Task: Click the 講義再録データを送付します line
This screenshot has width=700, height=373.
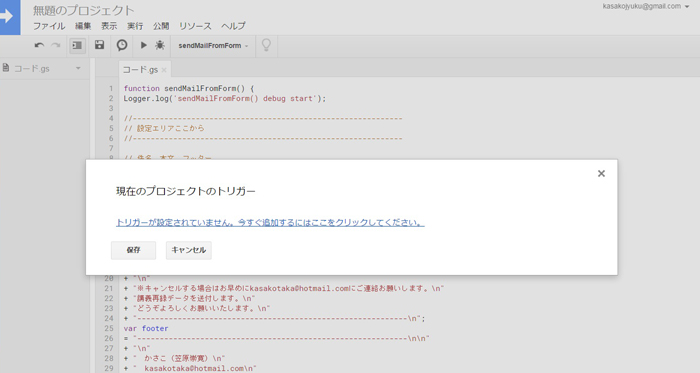Action: coord(189,298)
